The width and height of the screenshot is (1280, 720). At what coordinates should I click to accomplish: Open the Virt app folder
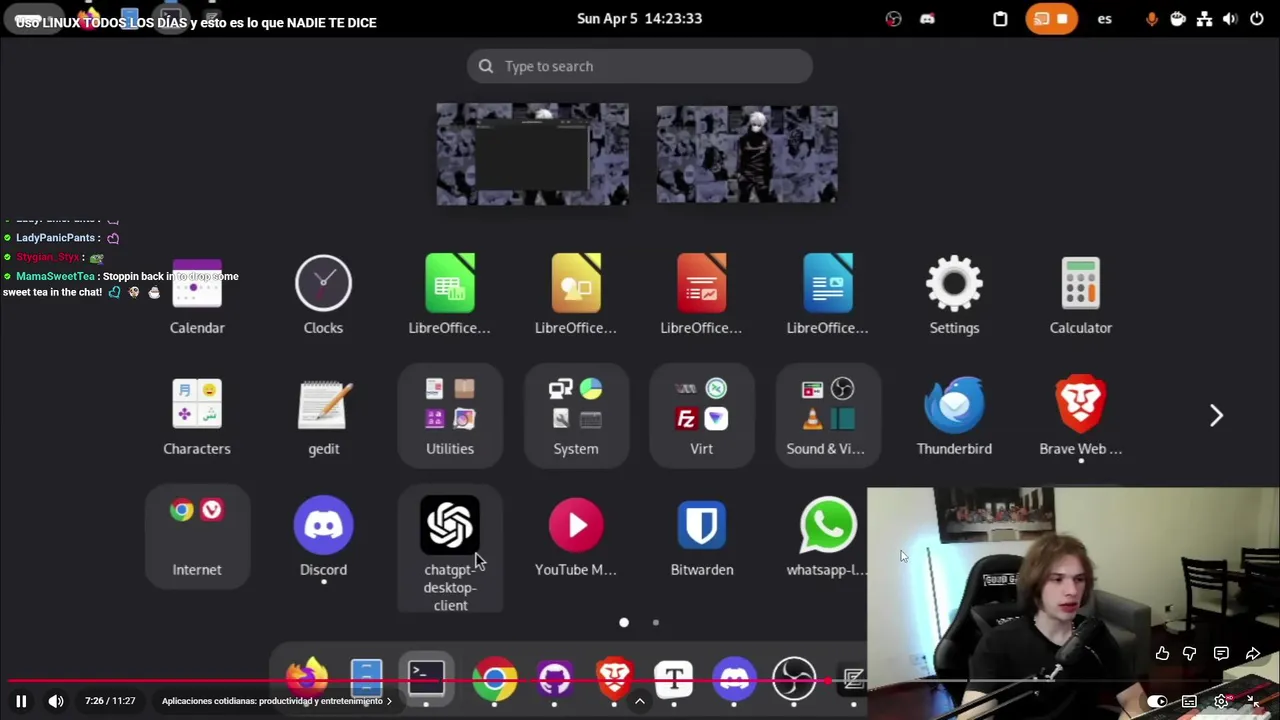pos(701,416)
